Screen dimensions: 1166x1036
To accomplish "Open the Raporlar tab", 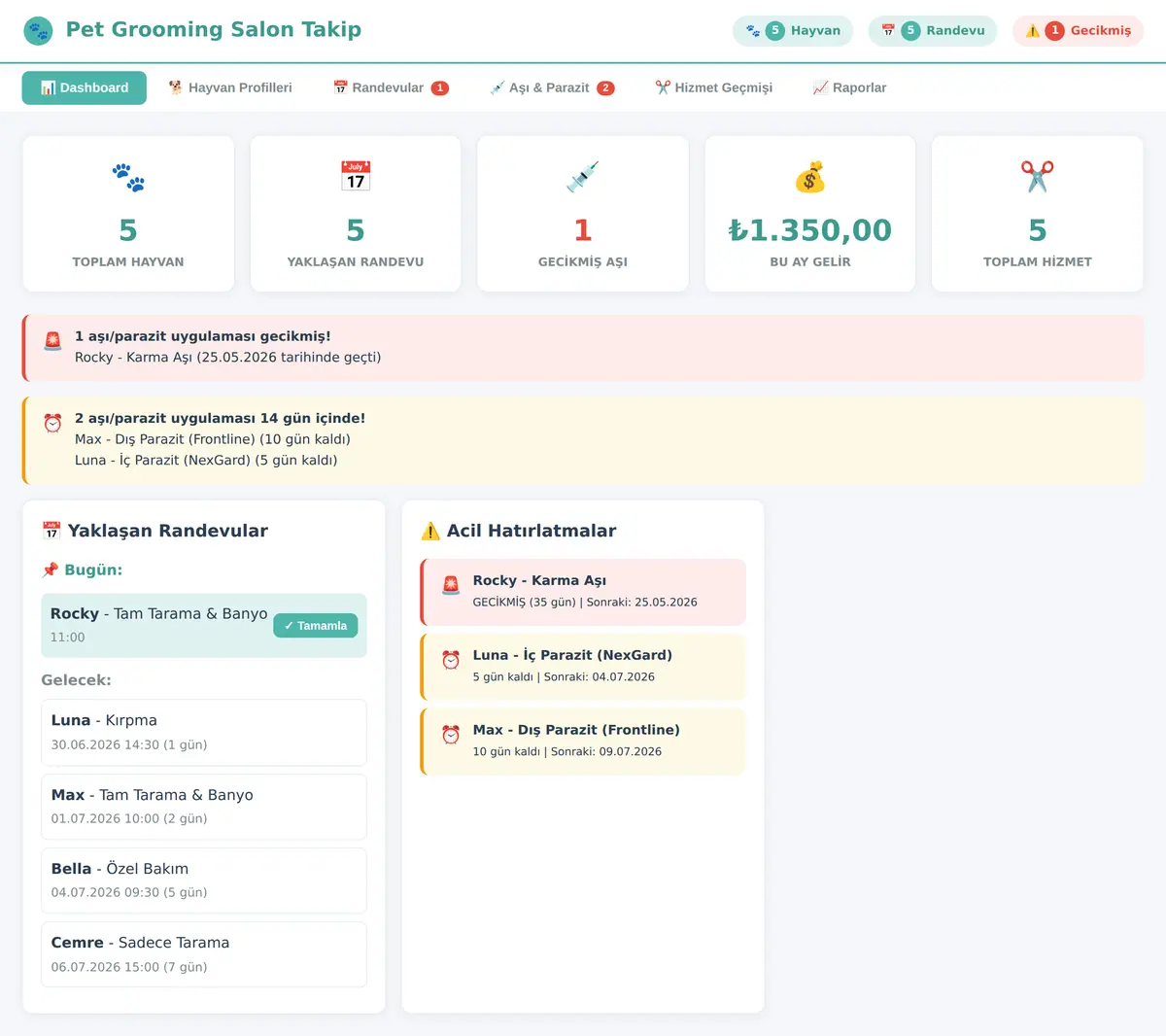I will tap(850, 87).
